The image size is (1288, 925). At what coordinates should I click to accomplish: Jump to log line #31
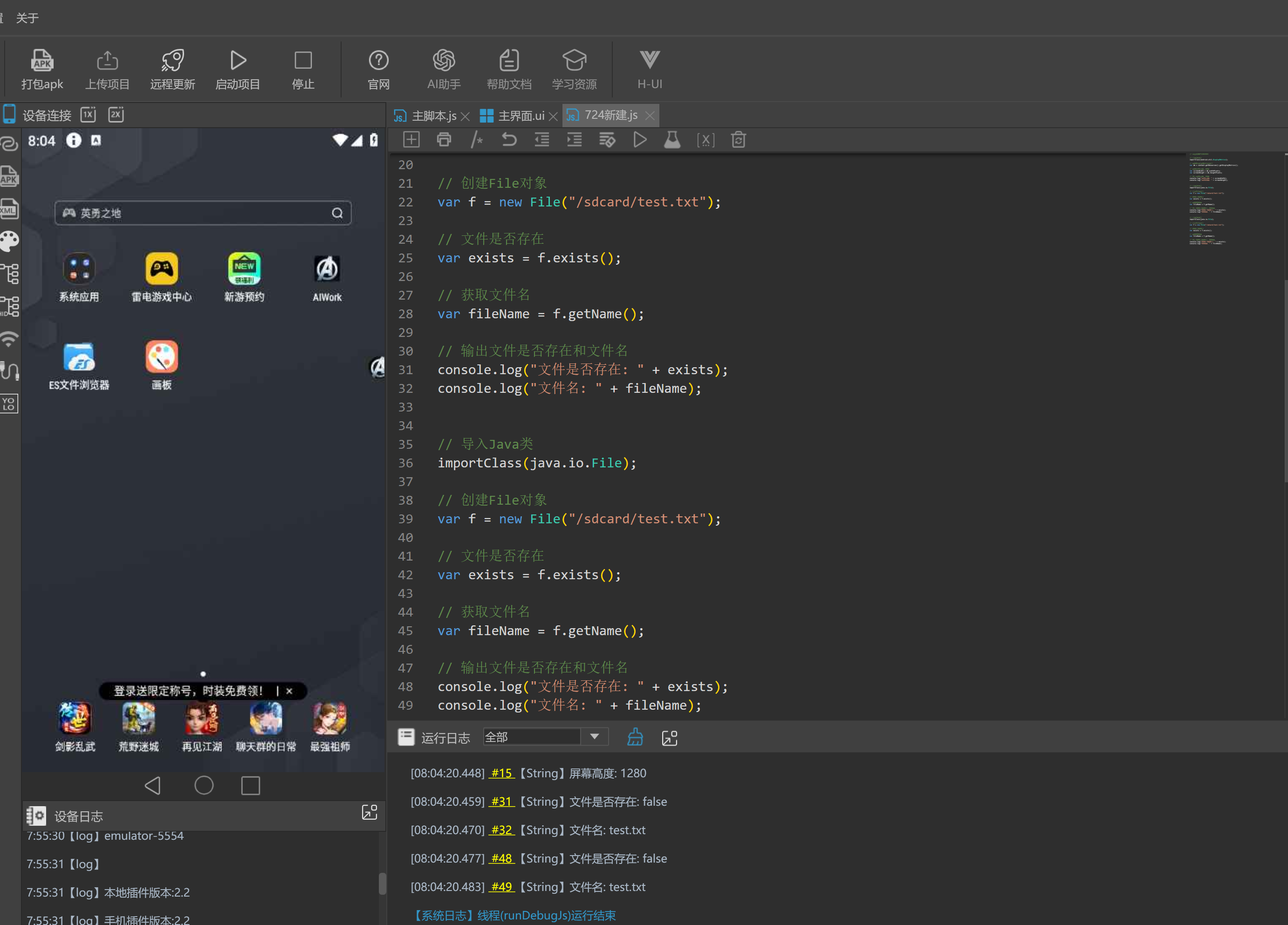pos(501,801)
